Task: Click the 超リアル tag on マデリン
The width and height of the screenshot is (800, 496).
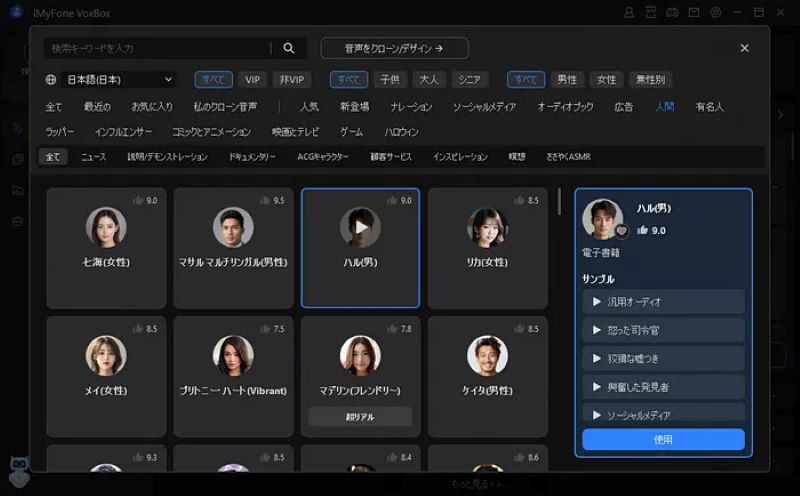Action: click(360, 417)
